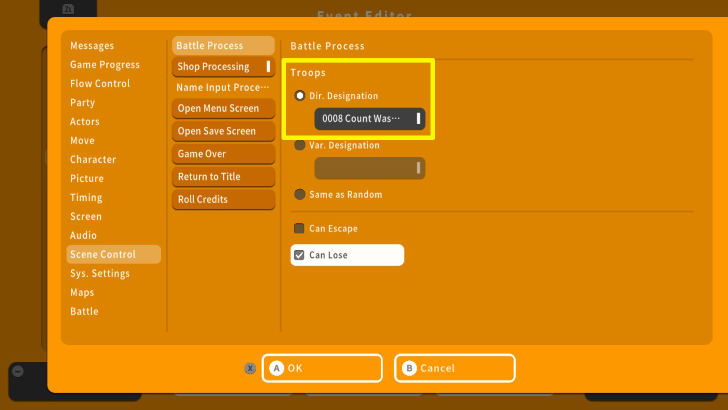Click the A icon on OK button
This screenshot has height=410, width=728.
276,368
